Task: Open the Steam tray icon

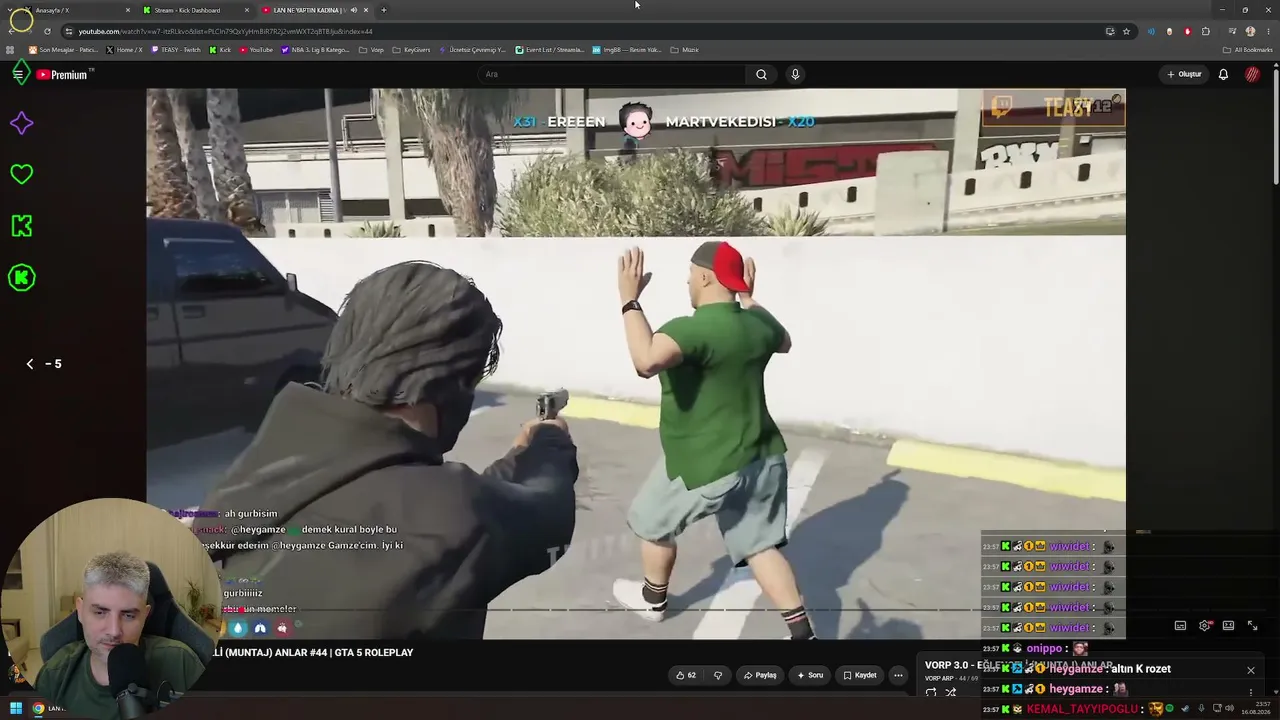Action: 1184,709
